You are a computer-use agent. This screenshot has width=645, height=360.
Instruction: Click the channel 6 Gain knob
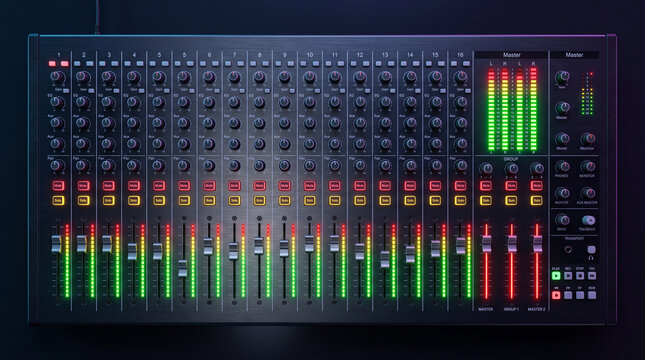click(x=209, y=77)
